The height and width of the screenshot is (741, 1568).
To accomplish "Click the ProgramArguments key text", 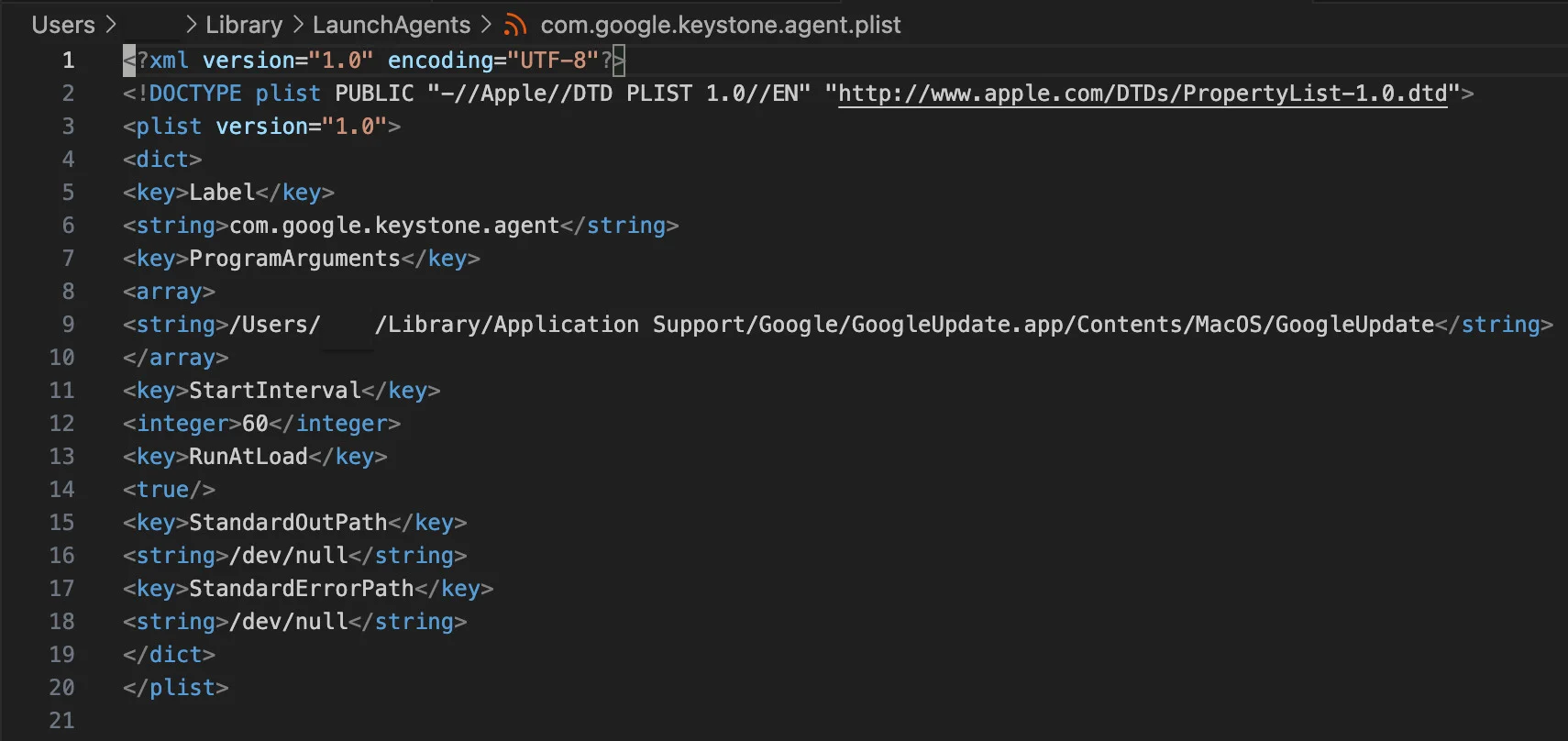I will coord(295,259).
